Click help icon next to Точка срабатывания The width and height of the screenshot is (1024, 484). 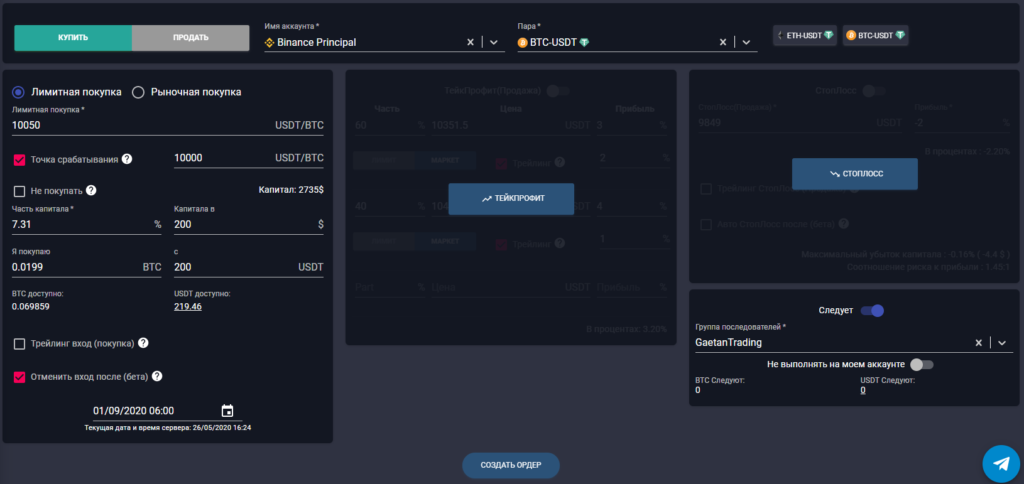[x=127, y=159]
